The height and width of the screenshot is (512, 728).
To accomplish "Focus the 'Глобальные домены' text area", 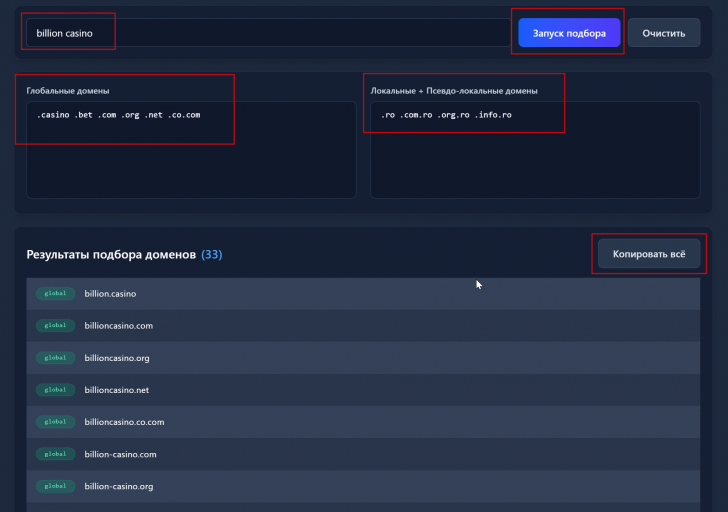I will coord(191,150).
